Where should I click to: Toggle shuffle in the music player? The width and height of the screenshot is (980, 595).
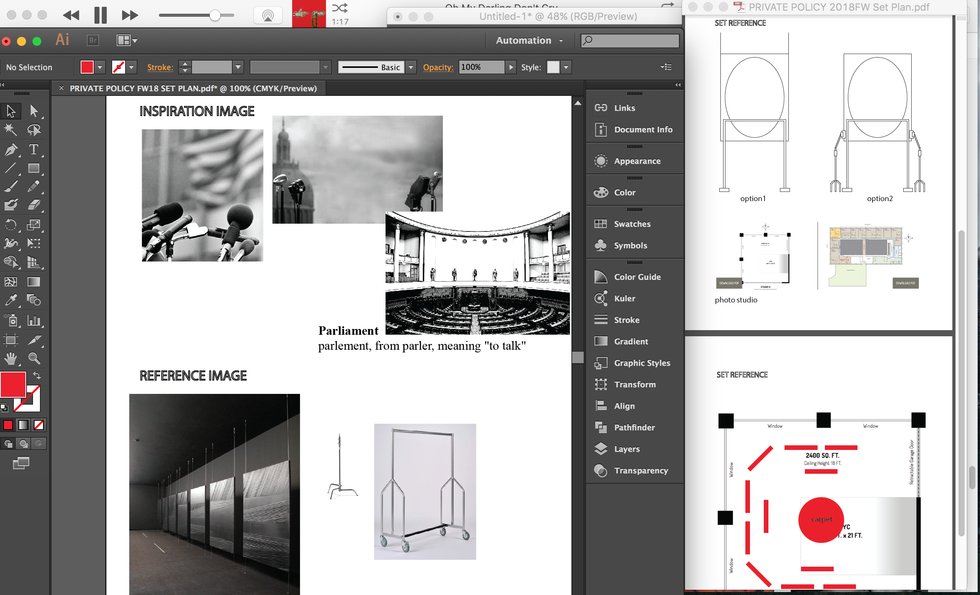(340, 9)
